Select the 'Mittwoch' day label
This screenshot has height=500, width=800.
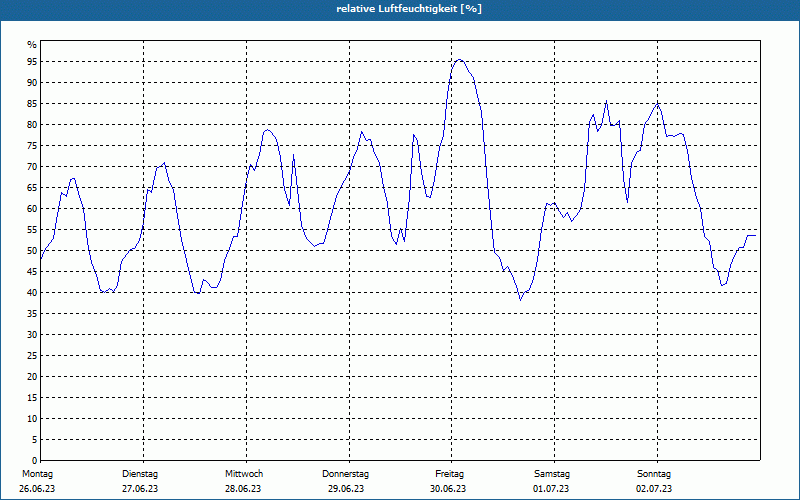click(x=244, y=474)
